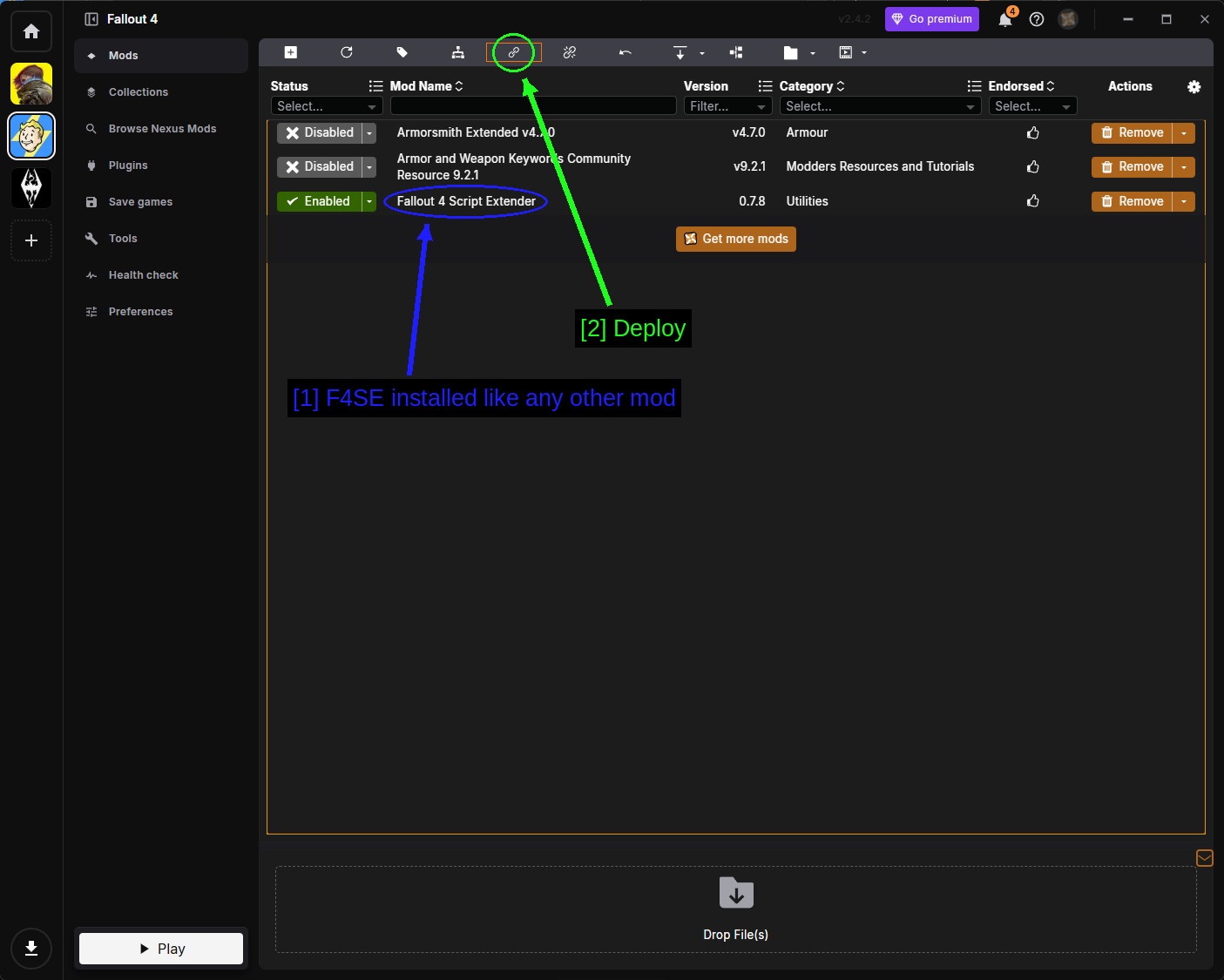Click the undo arrow icon in the toolbar
Viewport: 1224px width, 980px height.
pyautogui.click(x=626, y=52)
